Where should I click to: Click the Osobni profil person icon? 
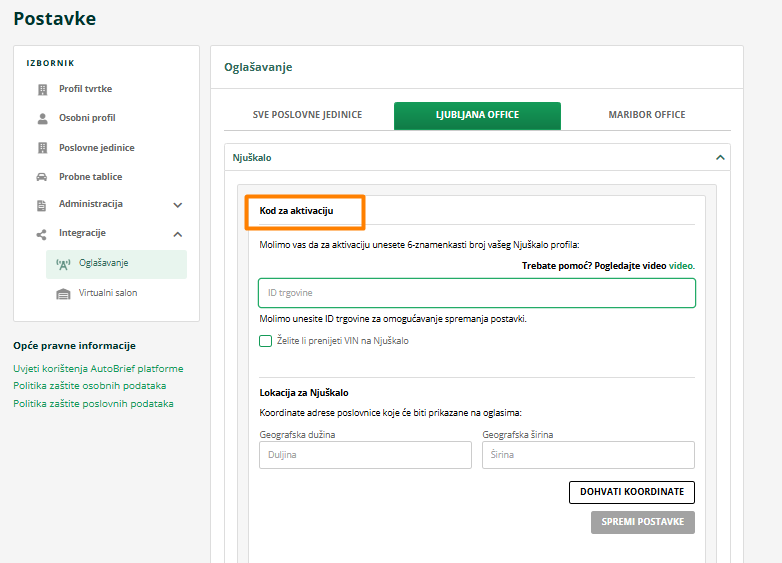point(42,118)
